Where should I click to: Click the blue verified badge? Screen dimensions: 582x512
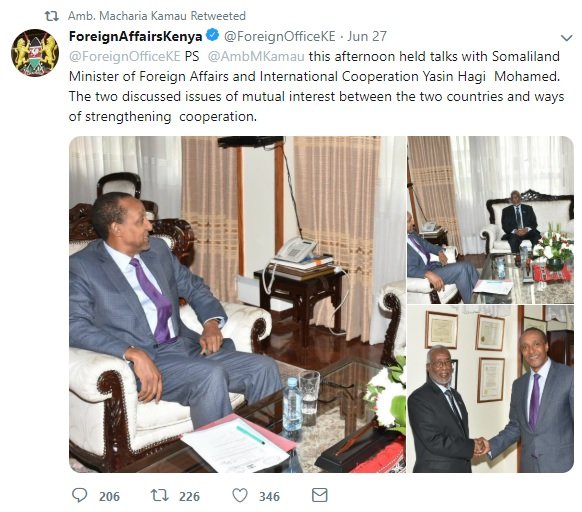coord(212,36)
